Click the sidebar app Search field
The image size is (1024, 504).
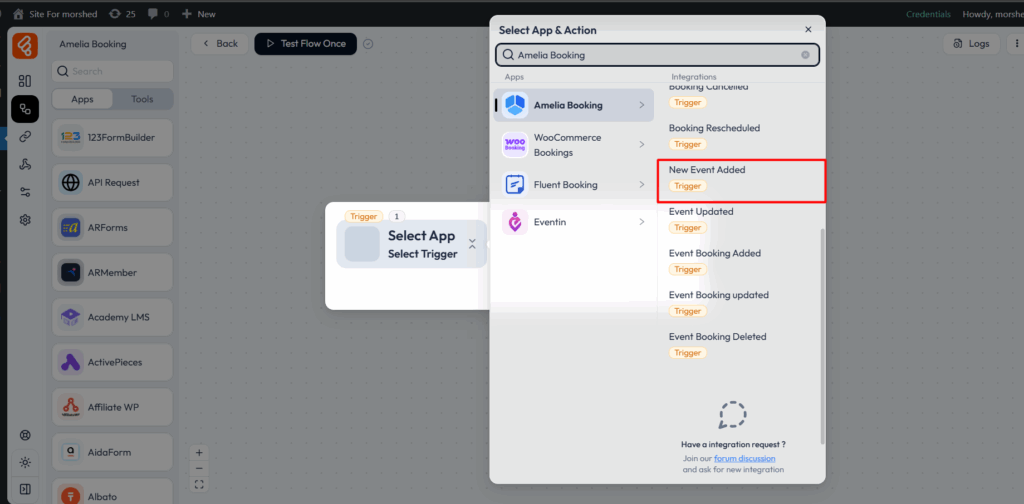pos(112,71)
